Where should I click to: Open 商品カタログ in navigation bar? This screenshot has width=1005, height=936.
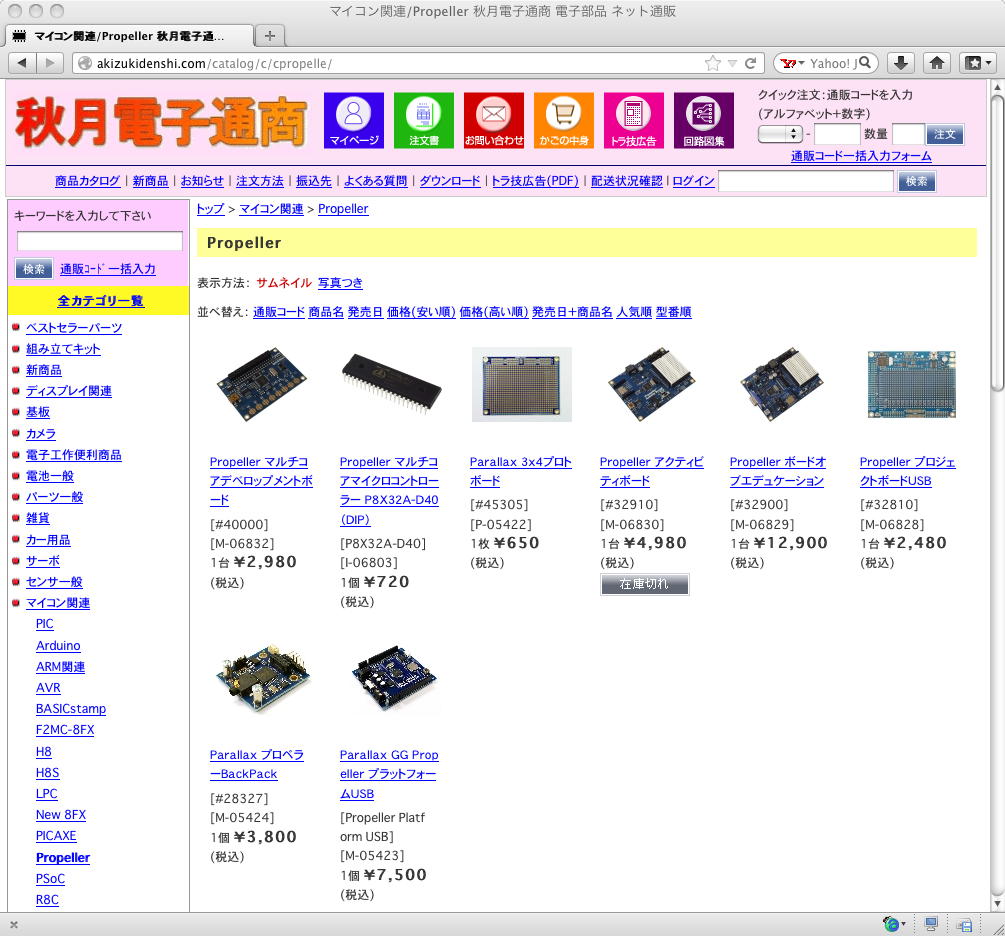[87, 181]
